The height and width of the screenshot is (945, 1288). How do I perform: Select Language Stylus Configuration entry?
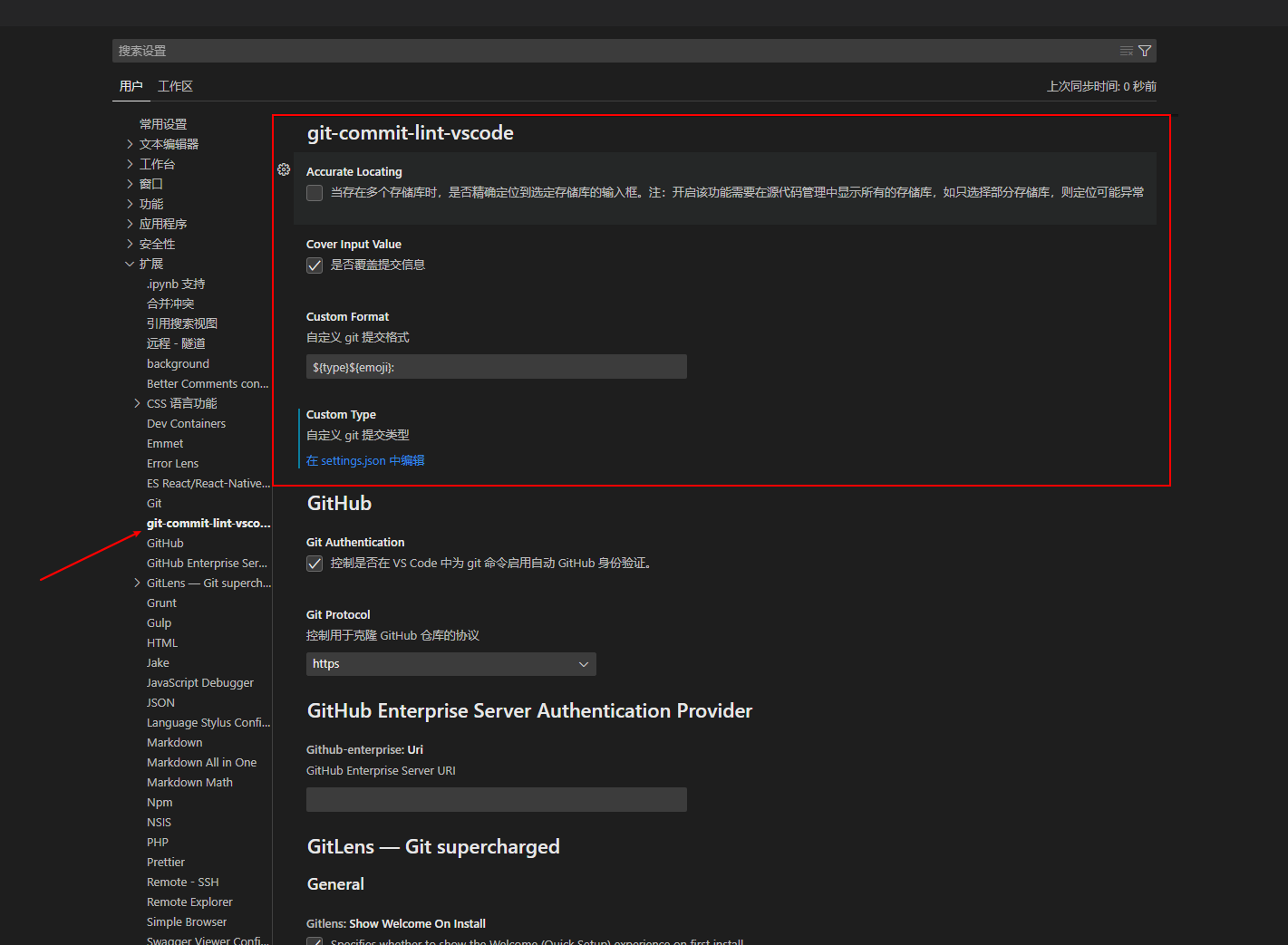point(208,722)
